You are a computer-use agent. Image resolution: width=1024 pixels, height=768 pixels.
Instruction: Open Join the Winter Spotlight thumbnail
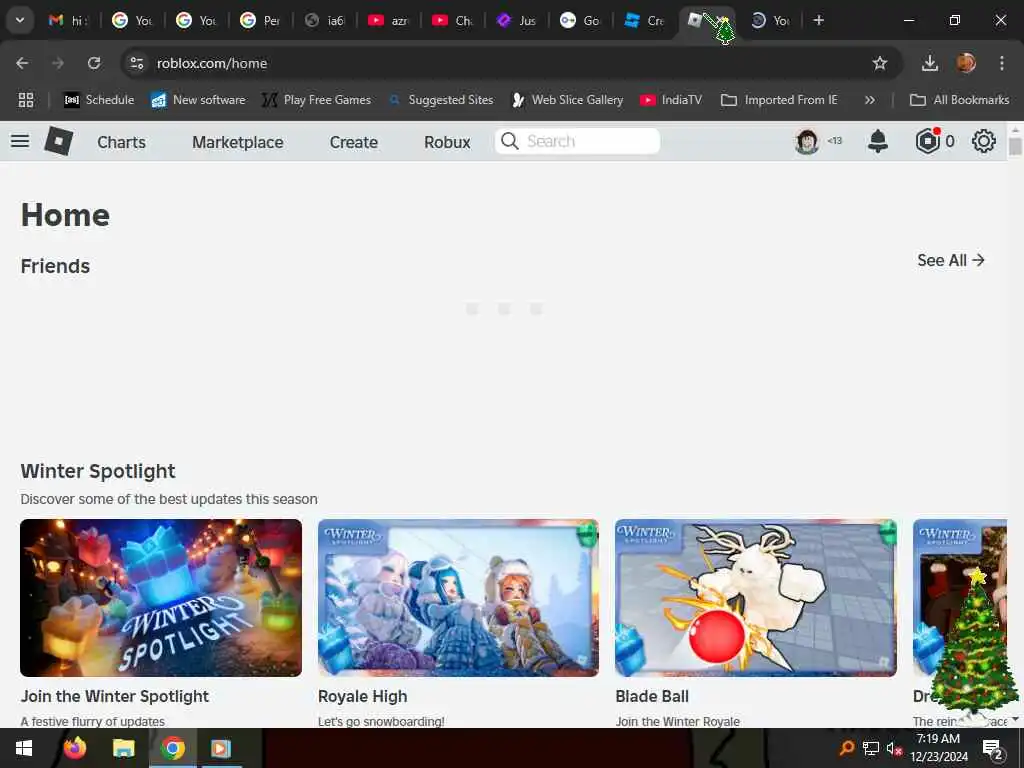[161, 598]
